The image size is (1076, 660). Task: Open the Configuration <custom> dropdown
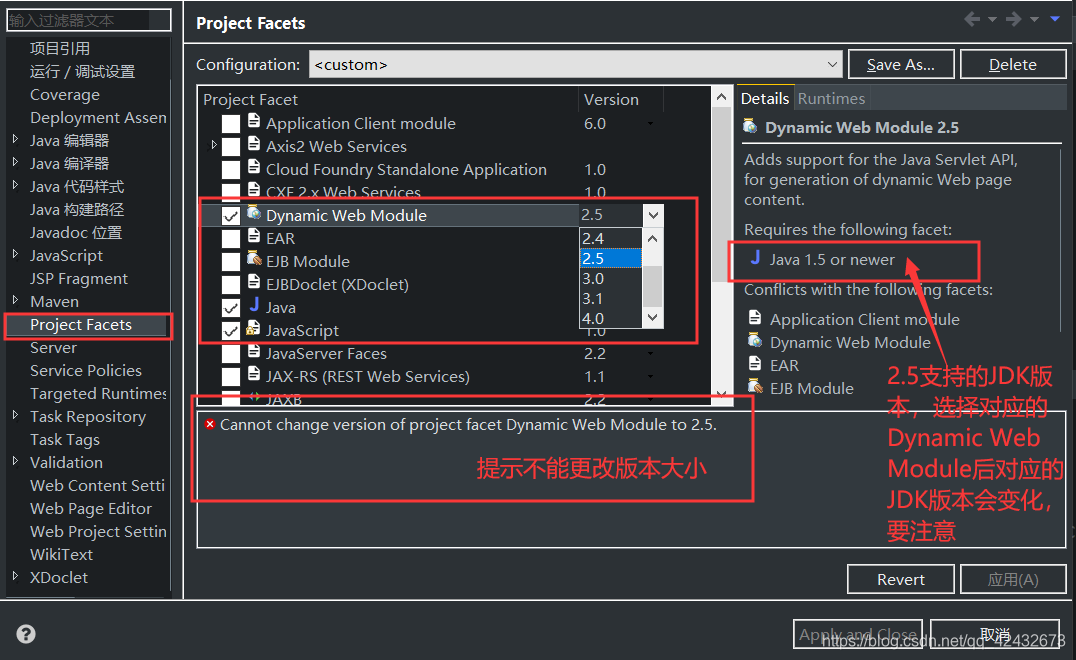point(576,64)
